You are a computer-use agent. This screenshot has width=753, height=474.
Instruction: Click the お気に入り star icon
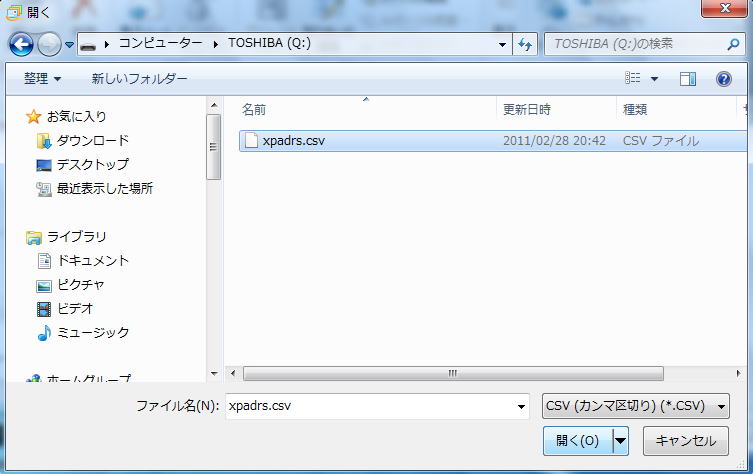(x=34, y=116)
